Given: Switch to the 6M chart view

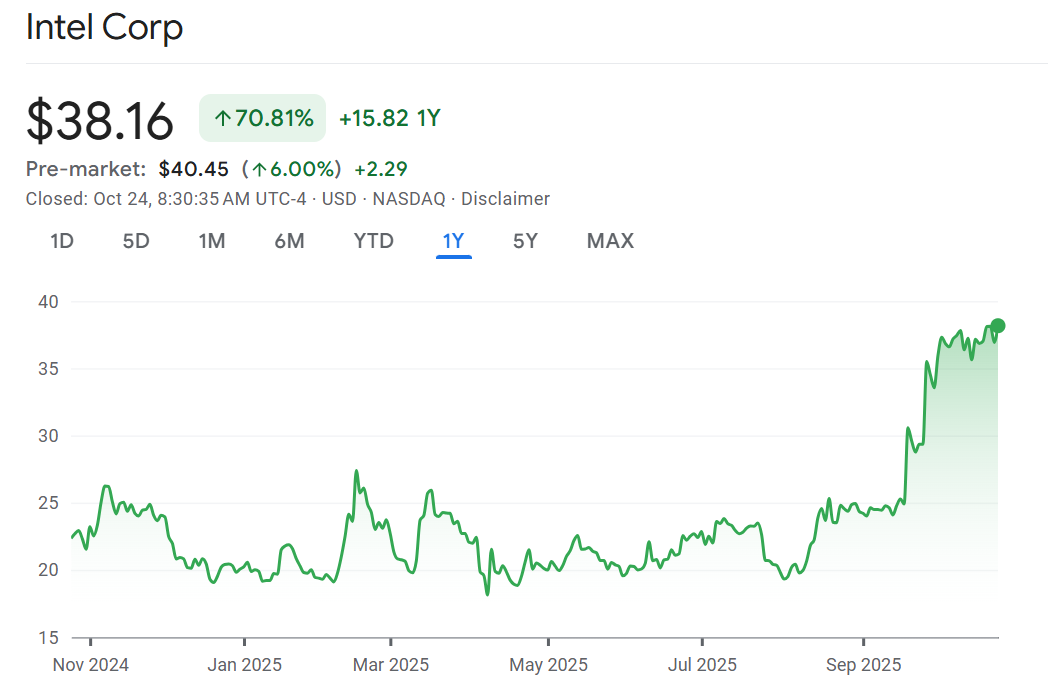Looking at the screenshot, I should point(289,241).
